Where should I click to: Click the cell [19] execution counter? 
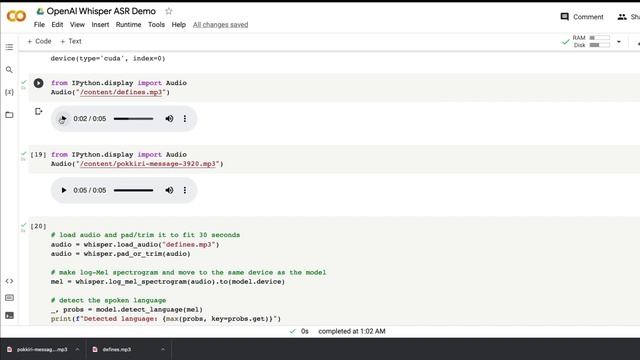click(38, 155)
